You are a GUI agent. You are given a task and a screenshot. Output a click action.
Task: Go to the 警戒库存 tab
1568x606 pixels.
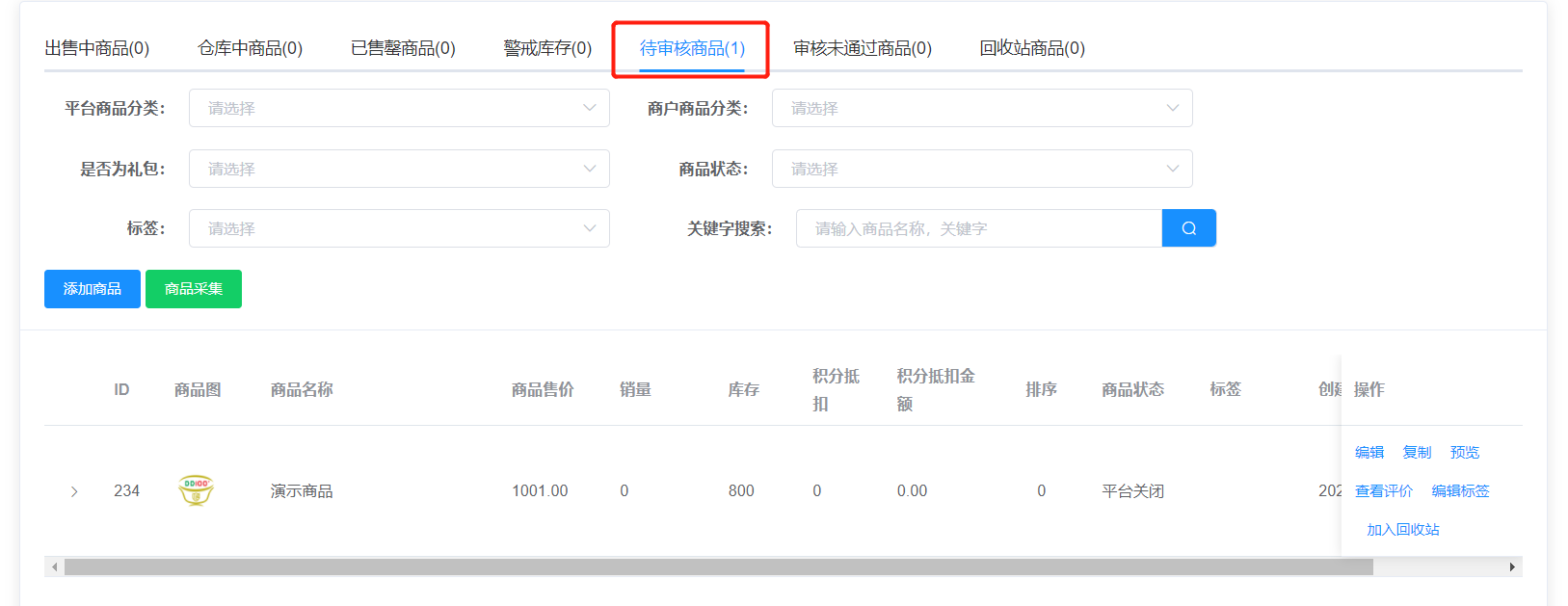[x=547, y=48]
